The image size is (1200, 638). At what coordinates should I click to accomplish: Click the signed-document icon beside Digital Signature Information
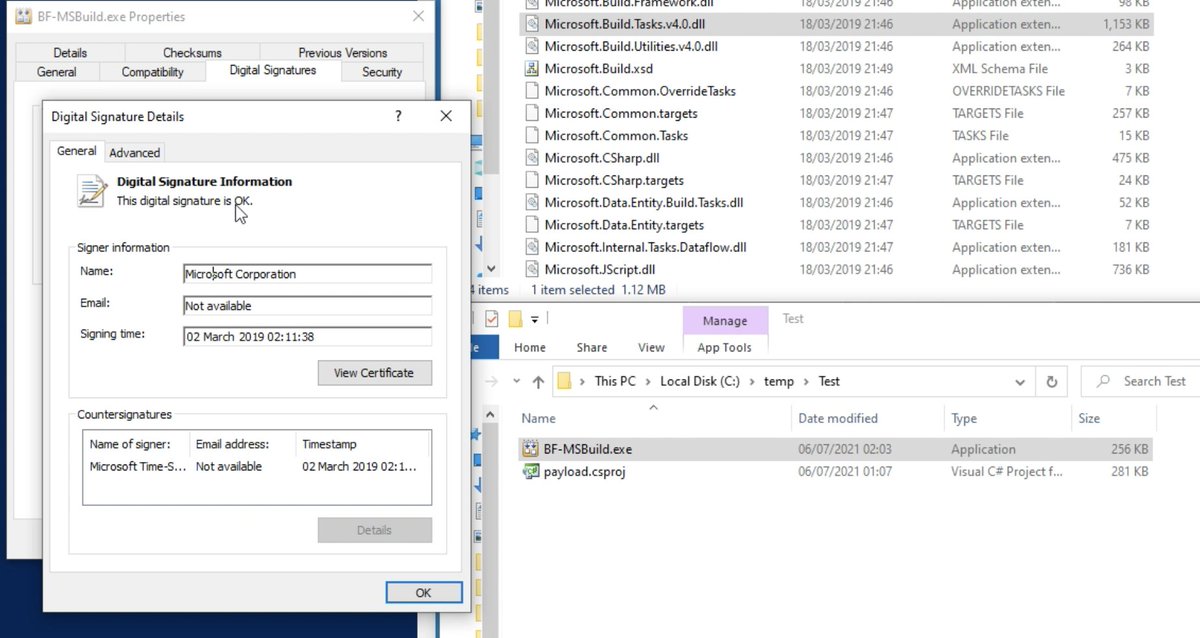click(x=92, y=190)
